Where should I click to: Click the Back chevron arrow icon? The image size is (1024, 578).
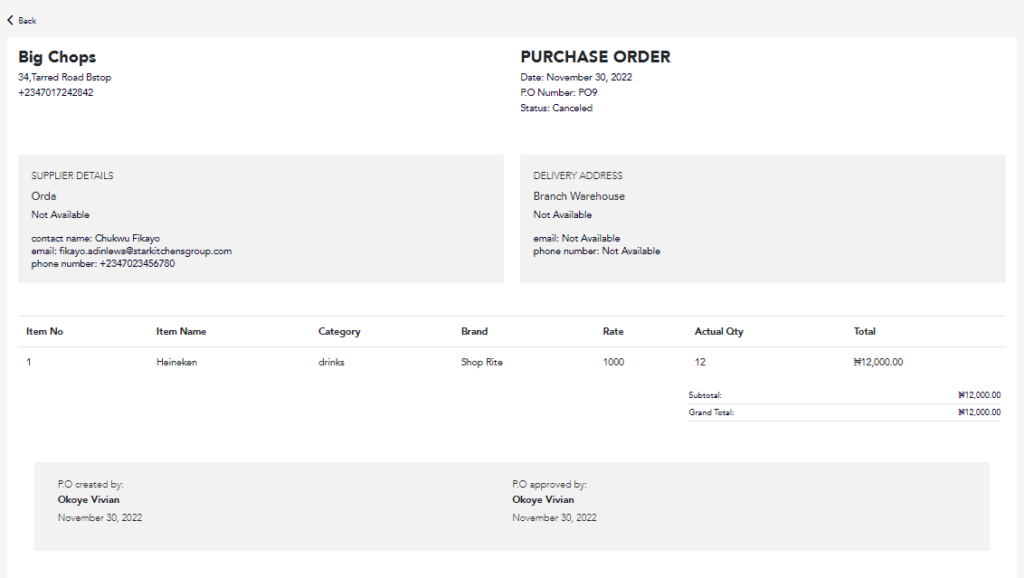point(10,20)
